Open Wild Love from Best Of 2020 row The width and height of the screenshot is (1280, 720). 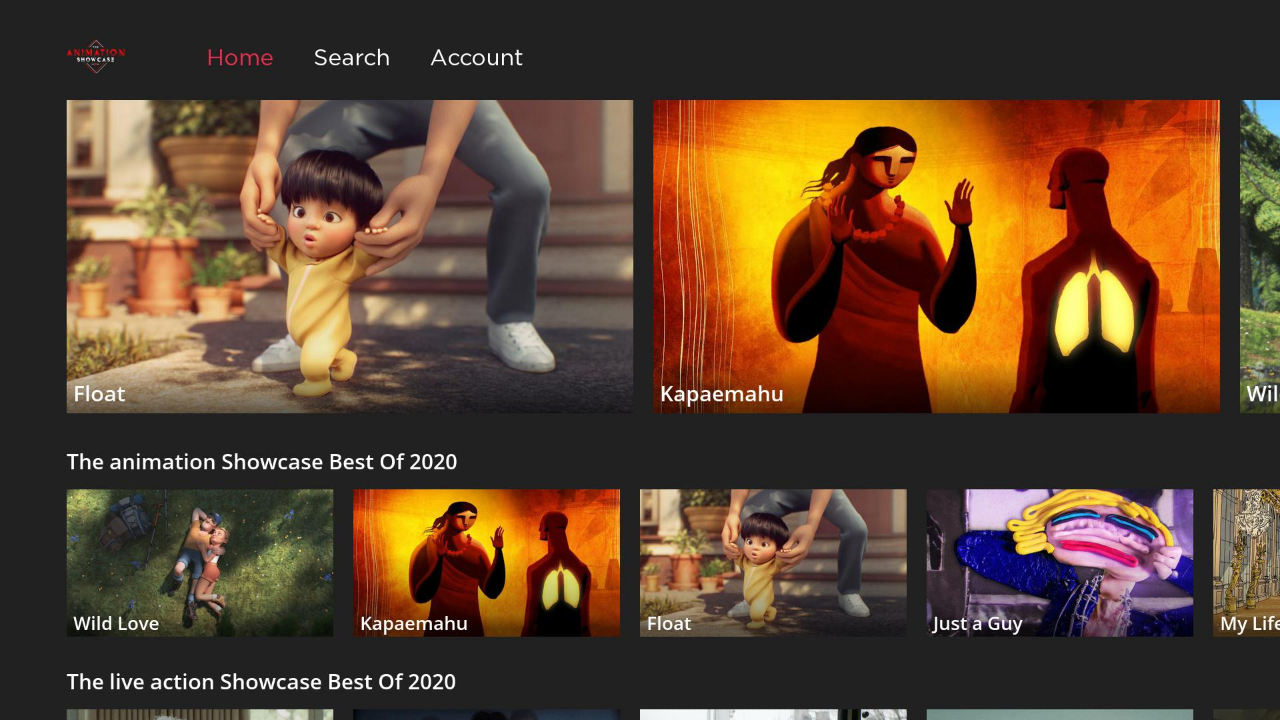point(199,562)
